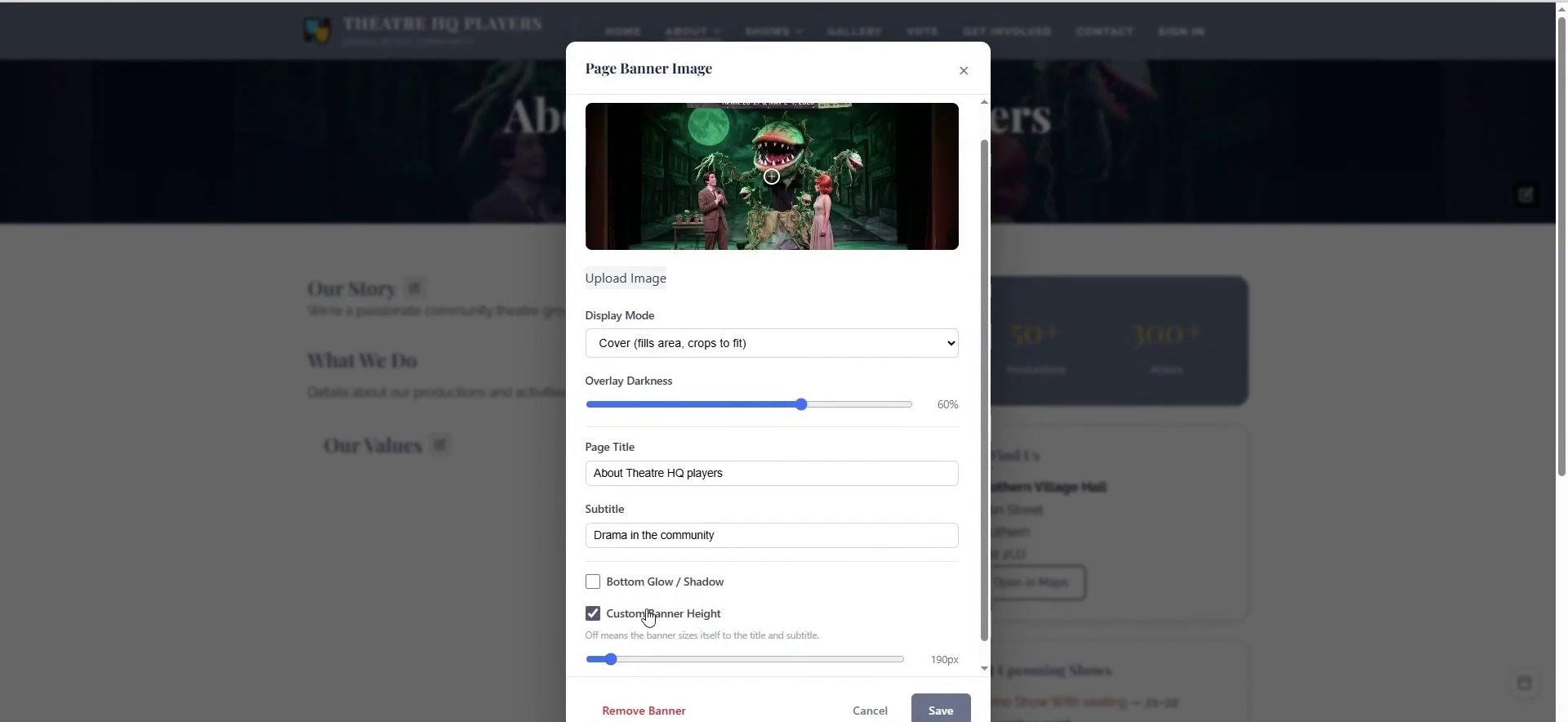Close the Page Banner Image dialog

pos(964,71)
